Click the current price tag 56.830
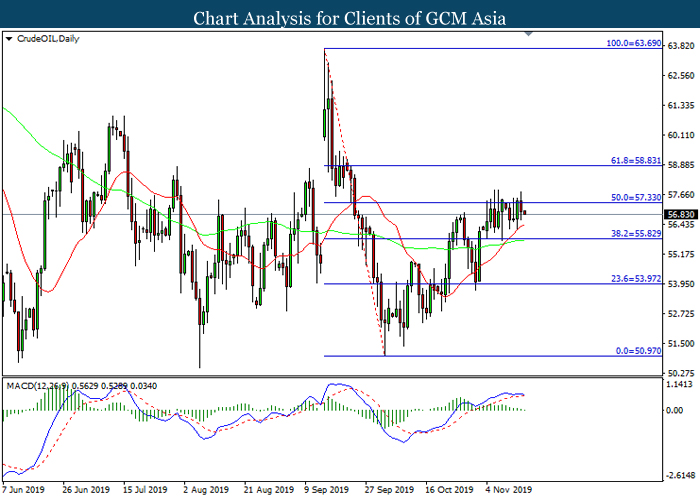Viewport: 700px width, 500px height. coord(681,214)
